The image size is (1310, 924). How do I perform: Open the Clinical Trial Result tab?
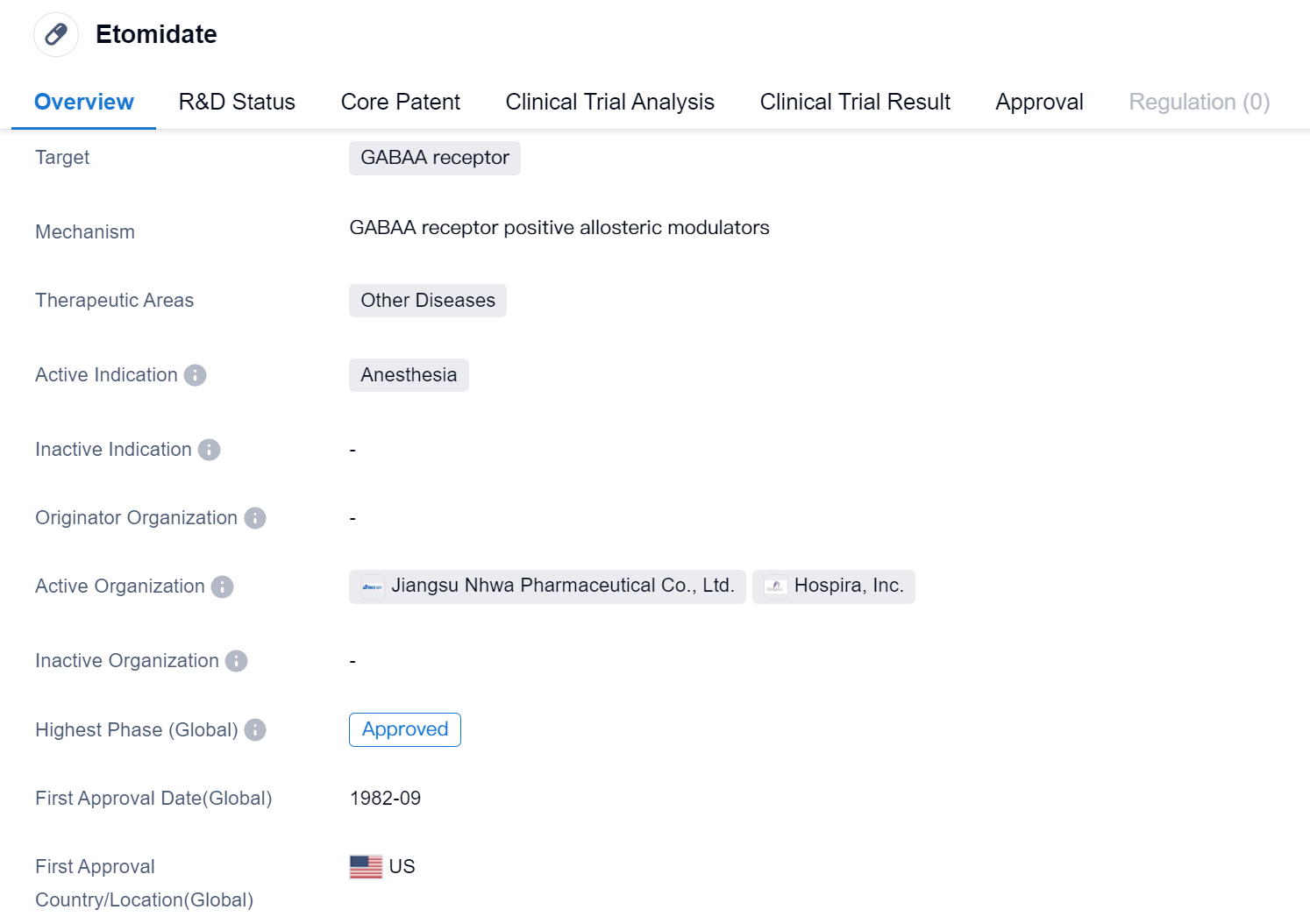coord(855,103)
